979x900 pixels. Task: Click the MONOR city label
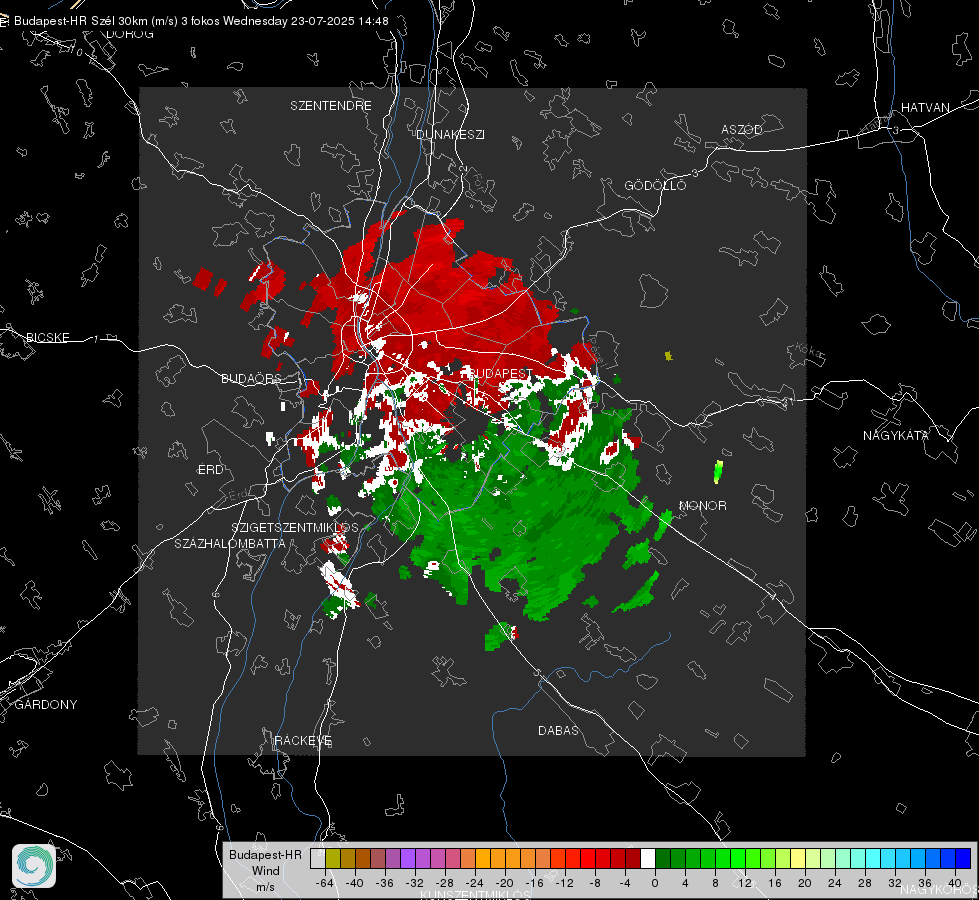703,506
